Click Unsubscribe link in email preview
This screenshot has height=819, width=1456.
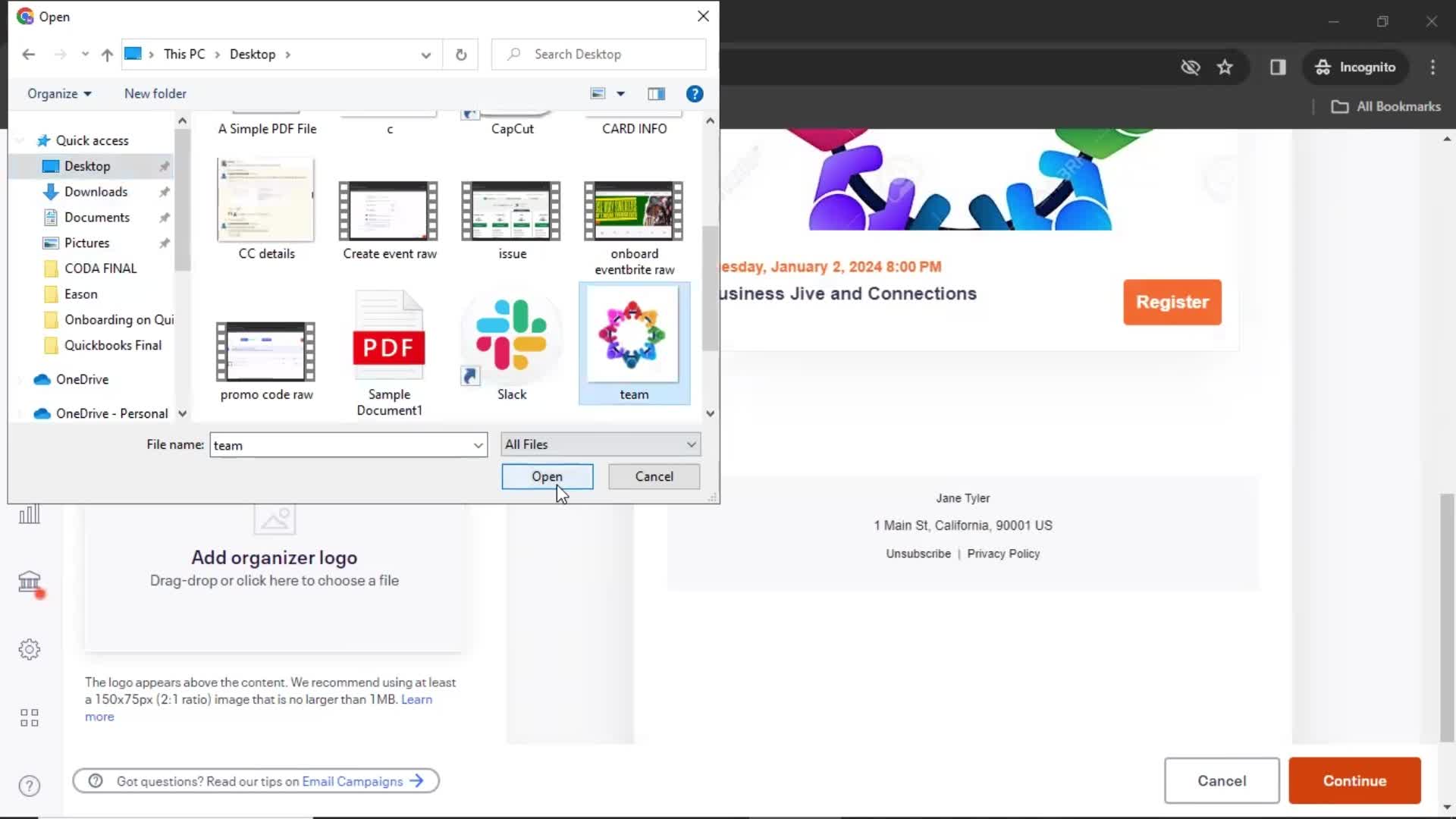click(918, 554)
